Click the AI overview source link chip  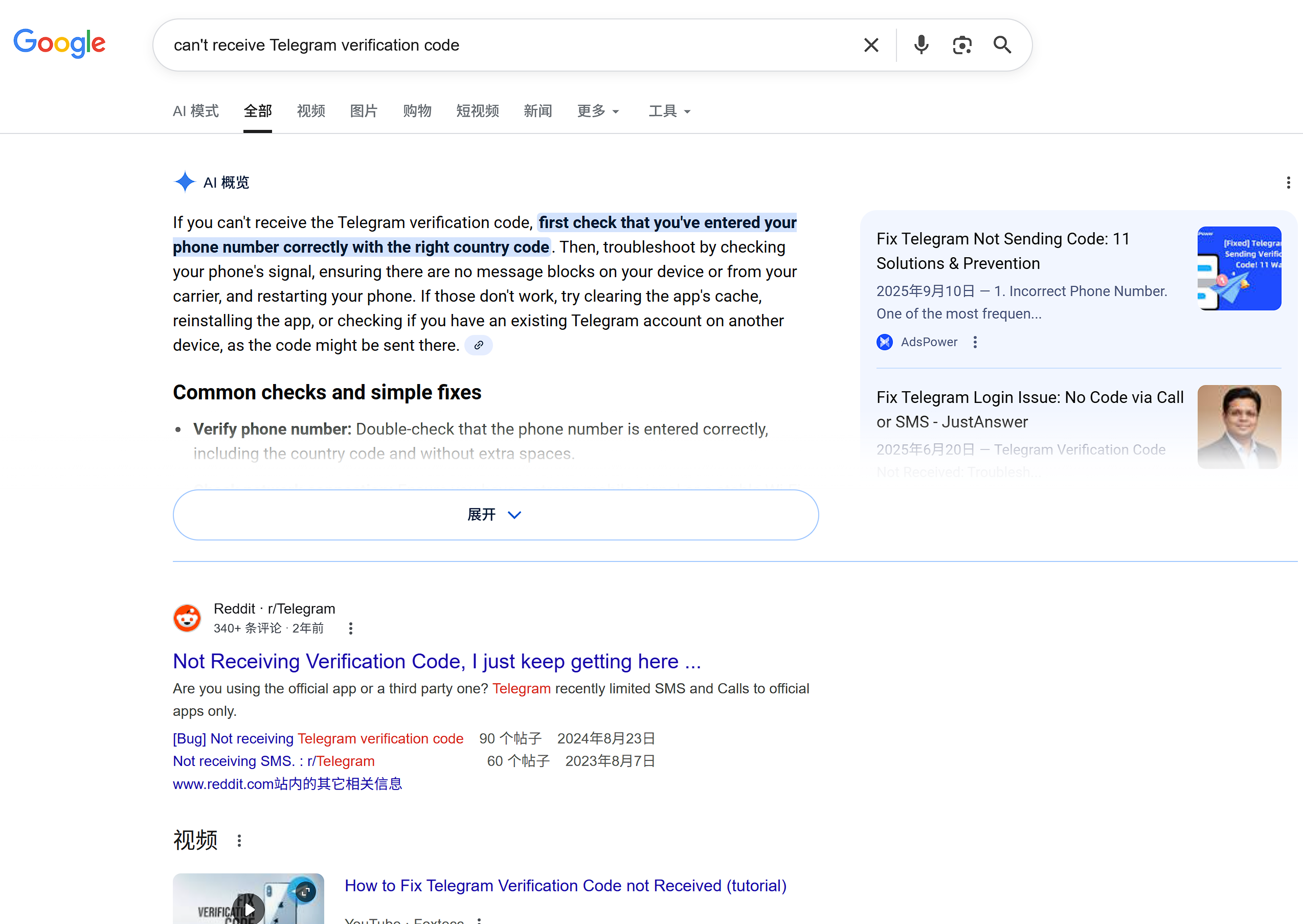click(479, 345)
